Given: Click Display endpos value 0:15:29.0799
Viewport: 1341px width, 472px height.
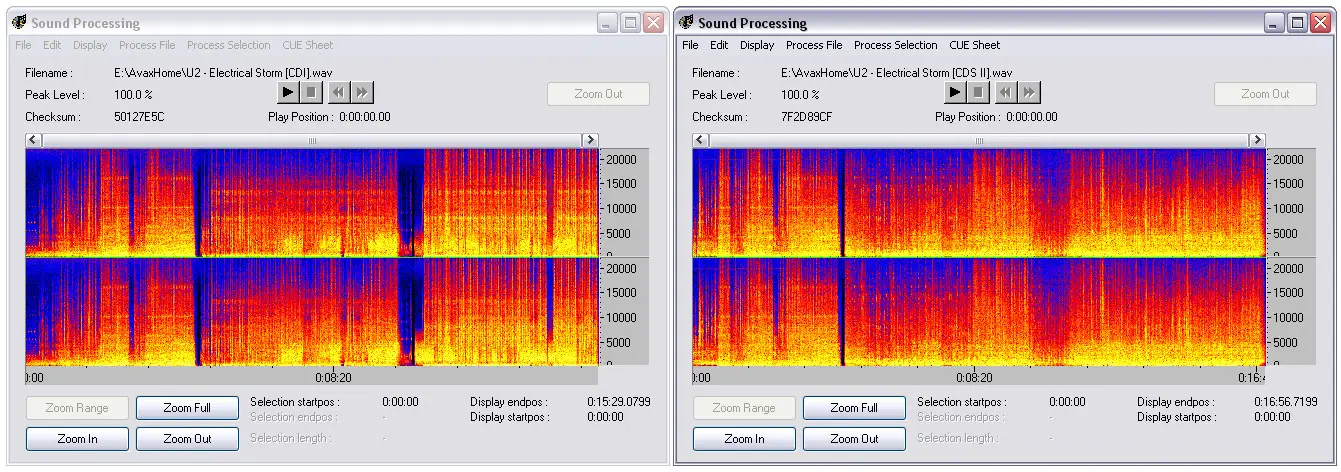Looking at the screenshot, I should [x=618, y=402].
